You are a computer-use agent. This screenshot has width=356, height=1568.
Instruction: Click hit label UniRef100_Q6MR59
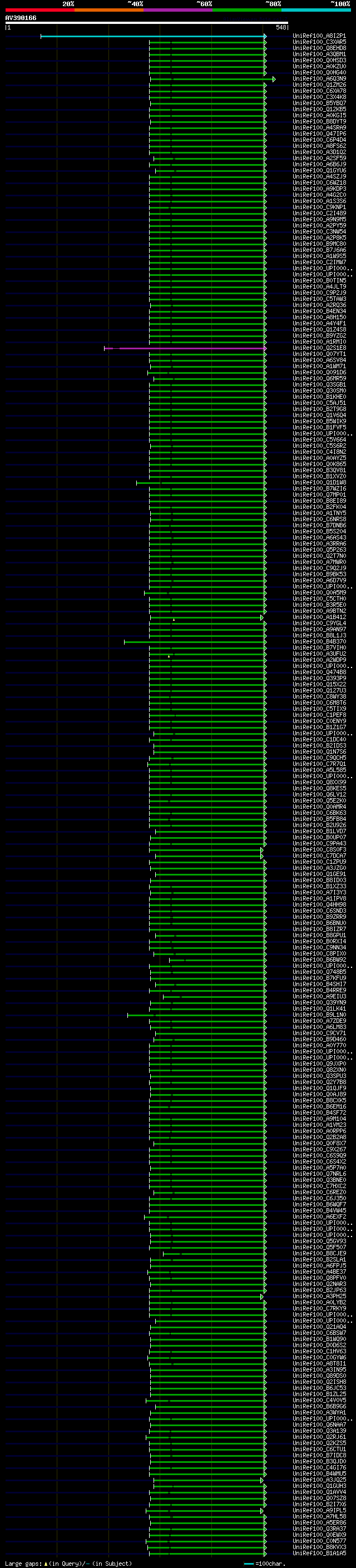coord(319,379)
